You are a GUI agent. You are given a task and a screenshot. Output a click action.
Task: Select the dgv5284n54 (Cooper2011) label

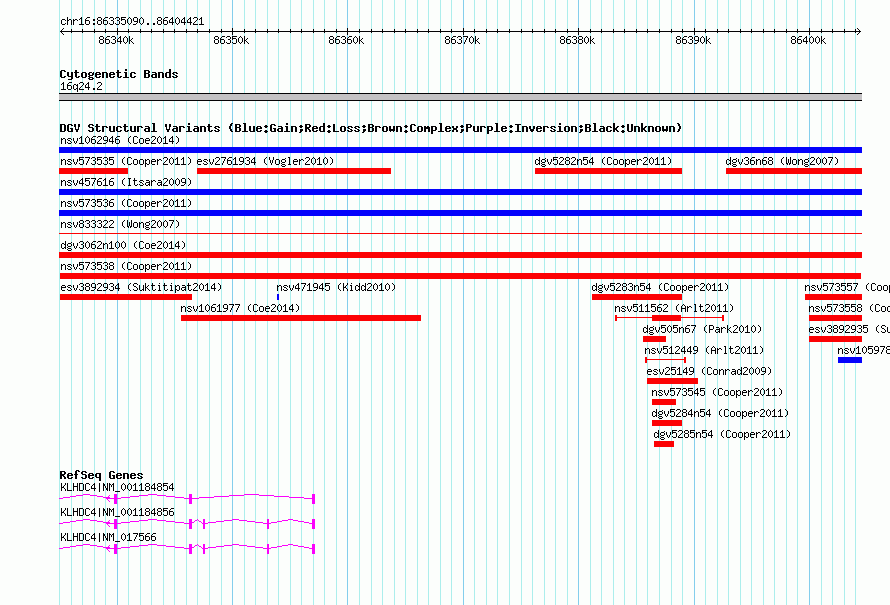pos(720,413)
